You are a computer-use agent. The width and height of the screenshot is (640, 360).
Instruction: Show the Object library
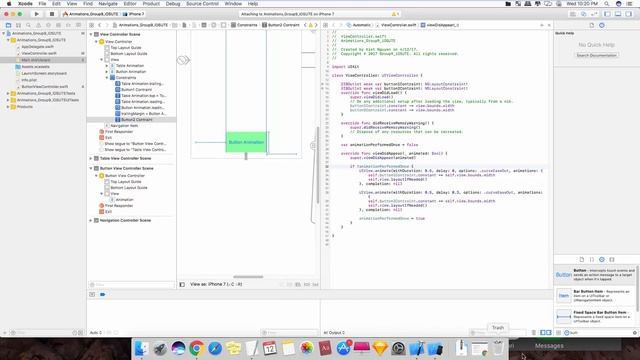[x=602, y=259]
